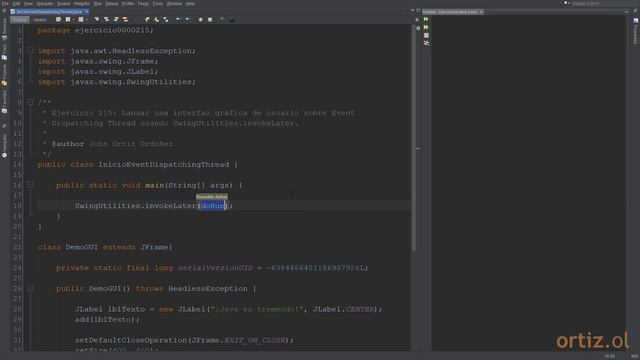Image resolution: width=640 pixels, height=360 pixels.
Task: Click the error stripe mark beside scrollbar
Action: [x=418, y=149]
